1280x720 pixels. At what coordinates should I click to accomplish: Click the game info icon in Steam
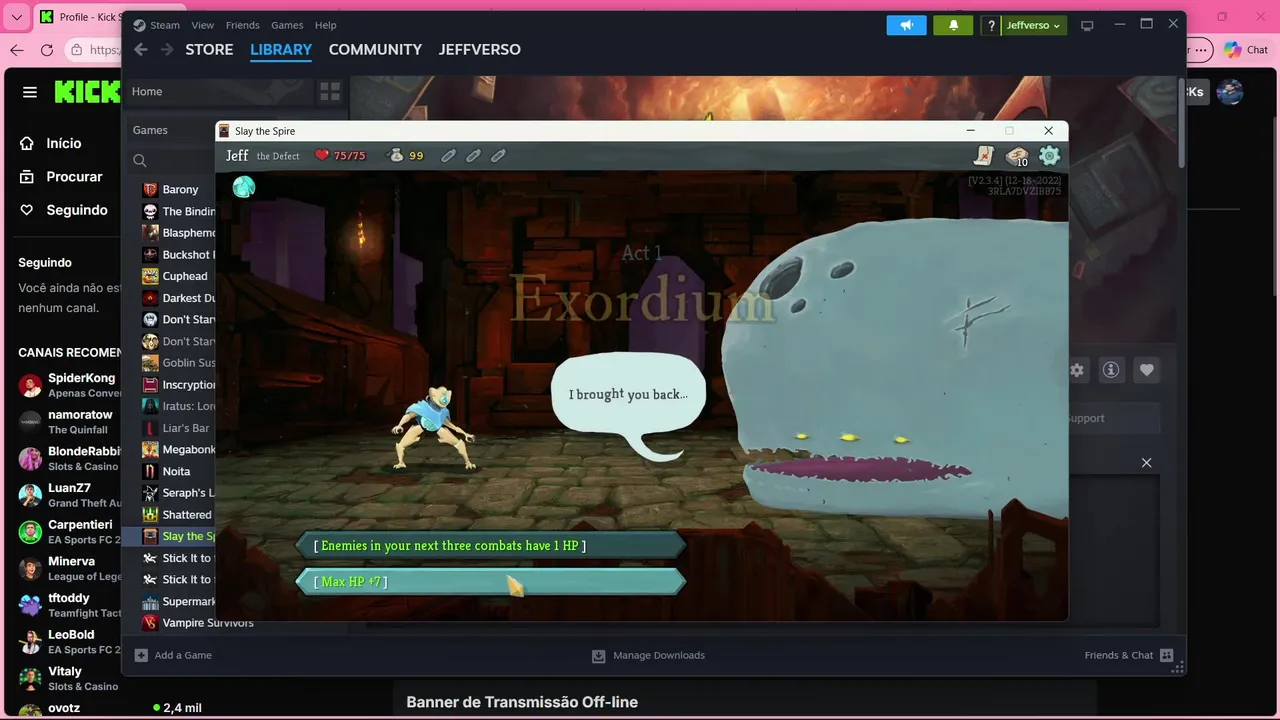[1111, 370]
